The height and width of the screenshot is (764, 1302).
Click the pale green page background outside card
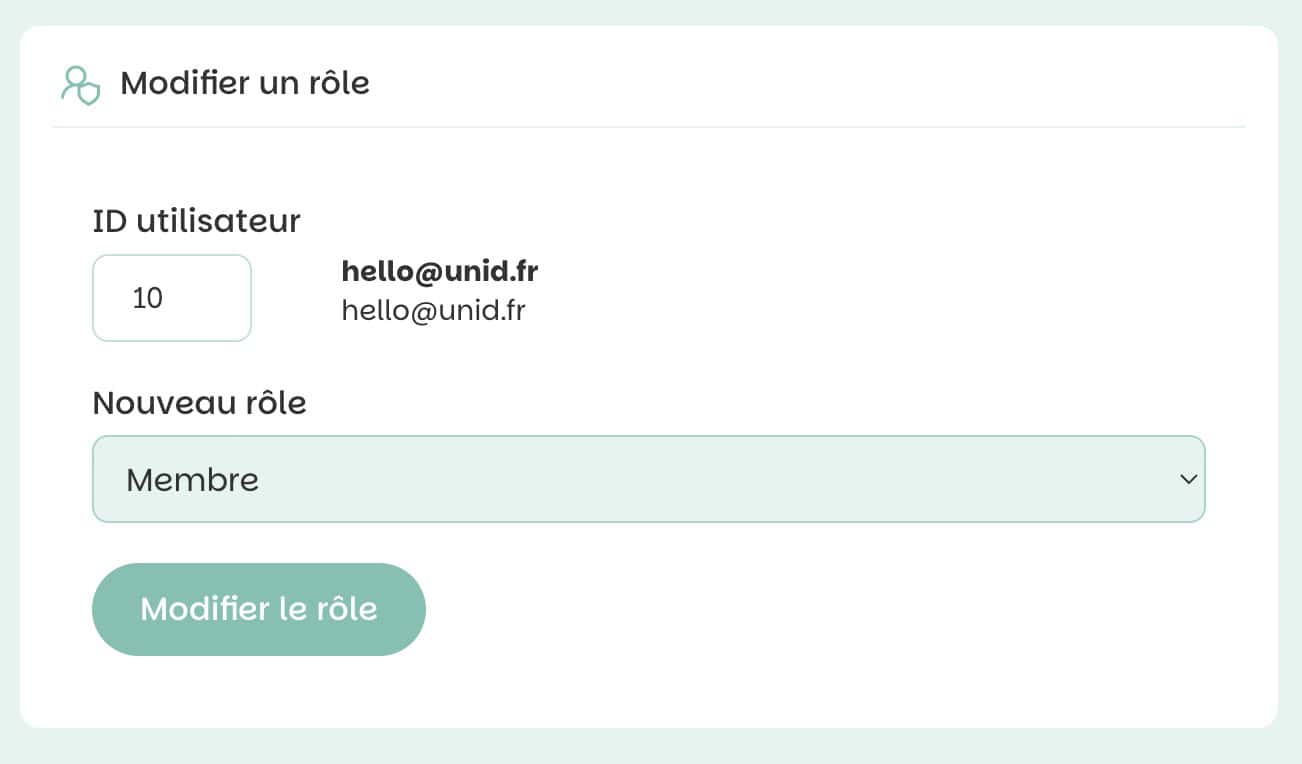[650, 745]
